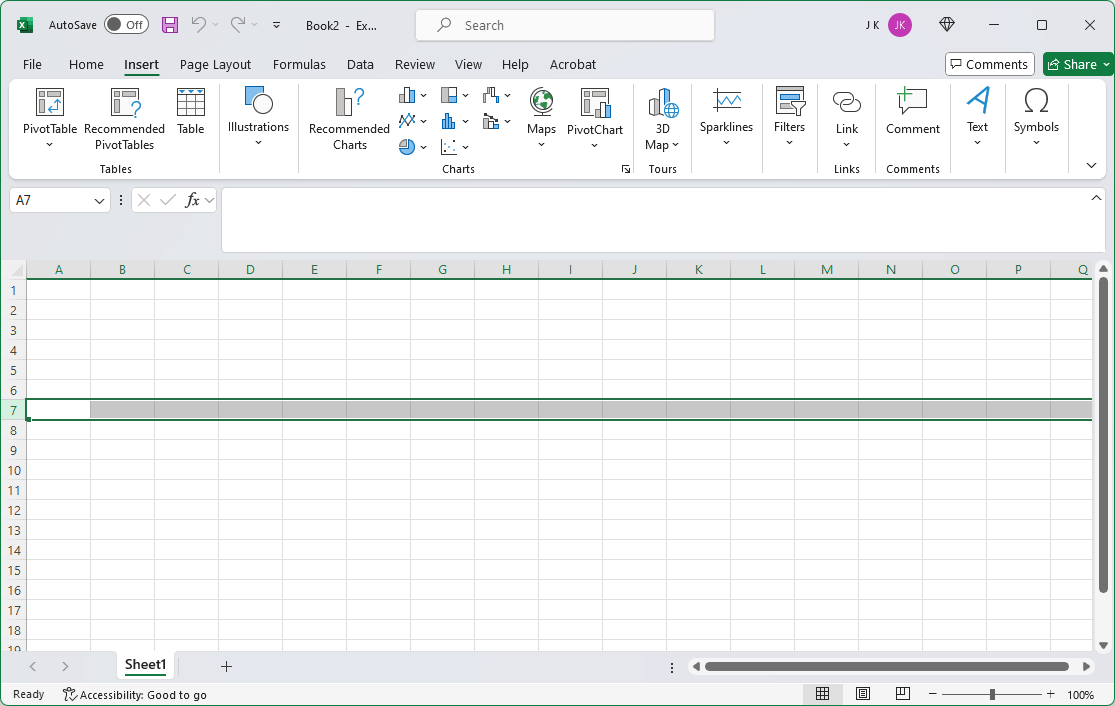Switch to the Page Layout tab

pyautogui.click(x=215, y=65)
